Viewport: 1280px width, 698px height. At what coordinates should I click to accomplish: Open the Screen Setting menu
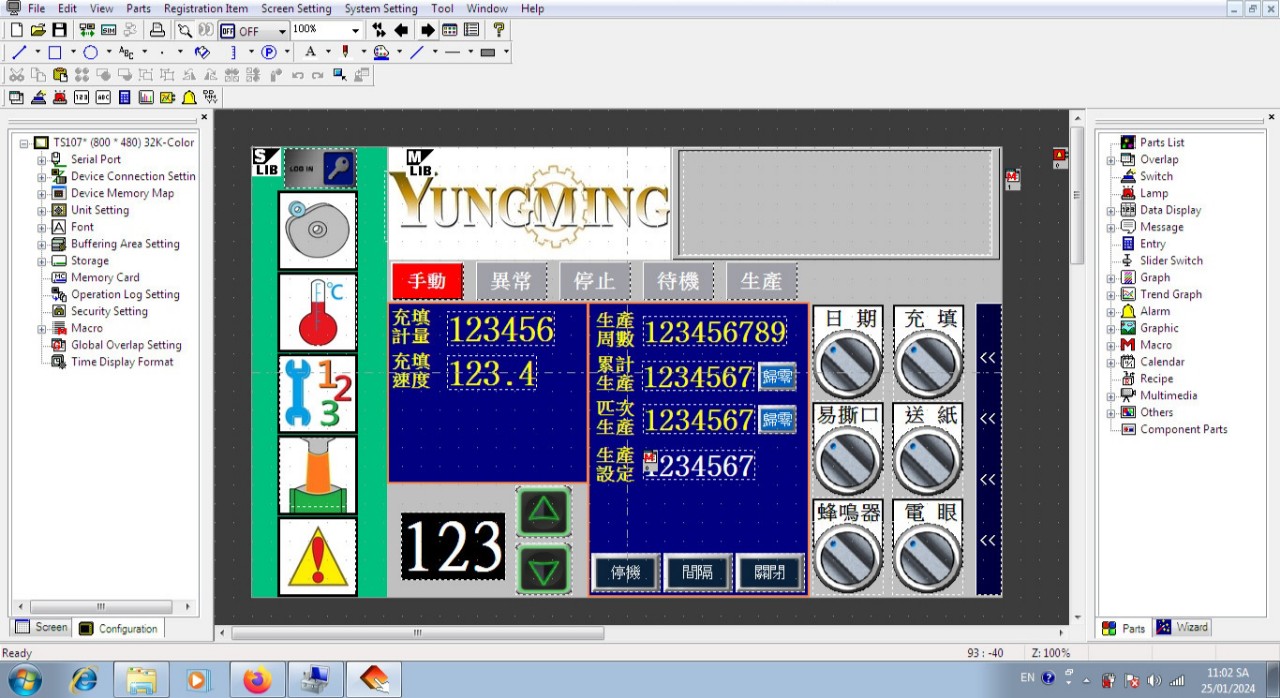[x=296, y=8]
